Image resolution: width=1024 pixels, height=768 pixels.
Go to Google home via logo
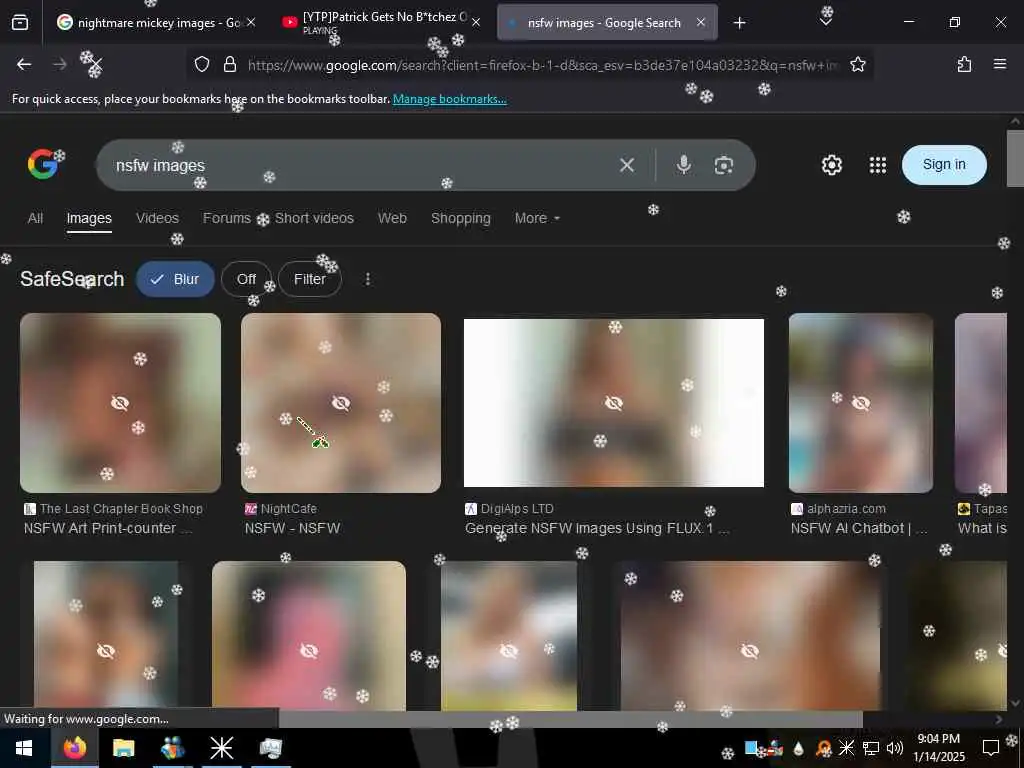[x=42, y=165]
